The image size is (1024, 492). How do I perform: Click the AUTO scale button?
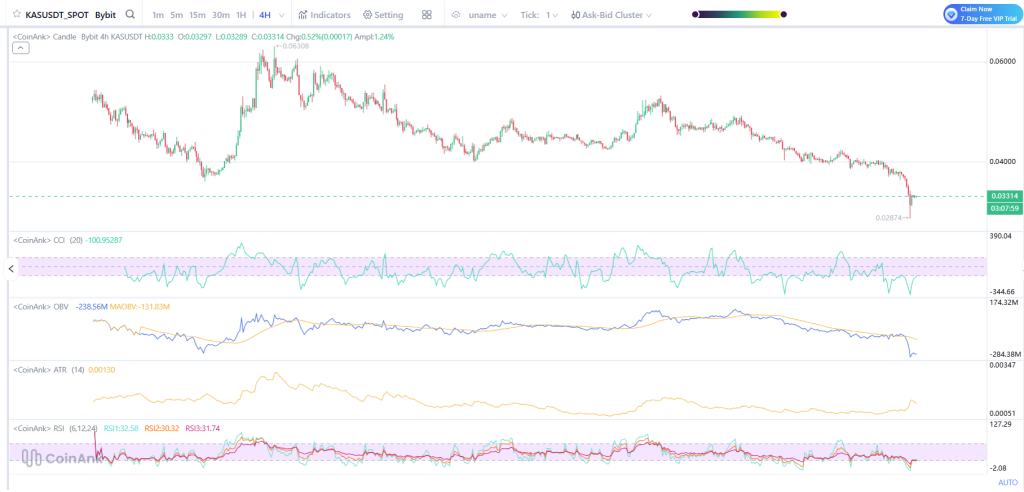pyautogui.click(x=1008, y=482)
